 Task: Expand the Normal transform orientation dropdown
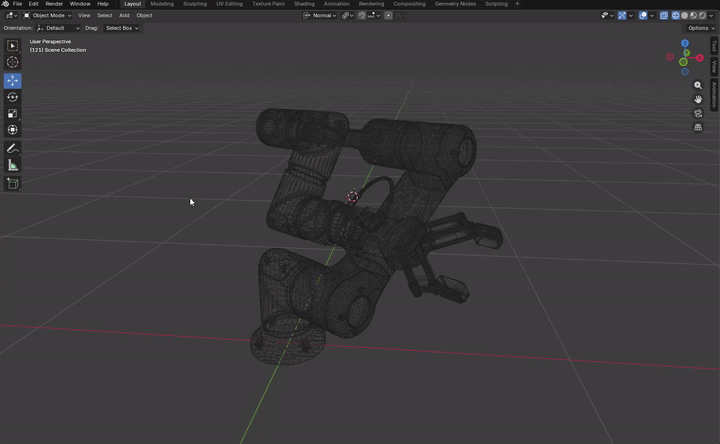point(320,16)
